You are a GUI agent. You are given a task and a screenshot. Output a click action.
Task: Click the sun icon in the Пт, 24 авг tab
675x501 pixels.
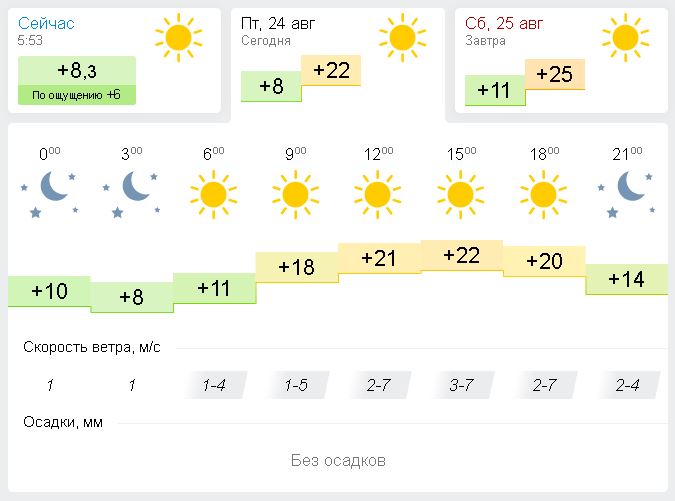(x=402, y=36)
